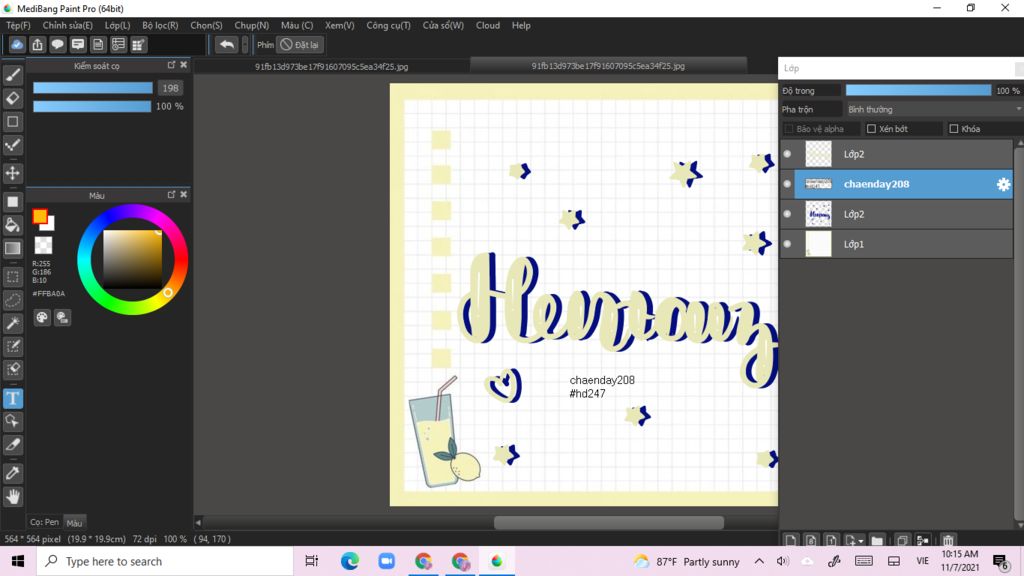Toggle the Khóa checkbox
Image resolution: width=1024 pixels, height=576 pixels.
click(953, 129)
